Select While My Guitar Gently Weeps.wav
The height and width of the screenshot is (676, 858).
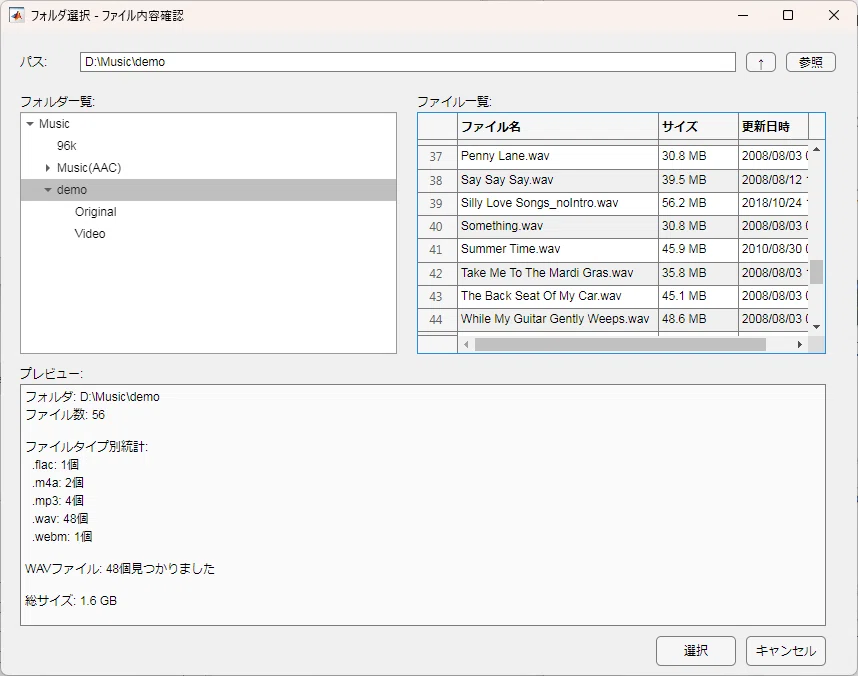[x=558, y=319]
